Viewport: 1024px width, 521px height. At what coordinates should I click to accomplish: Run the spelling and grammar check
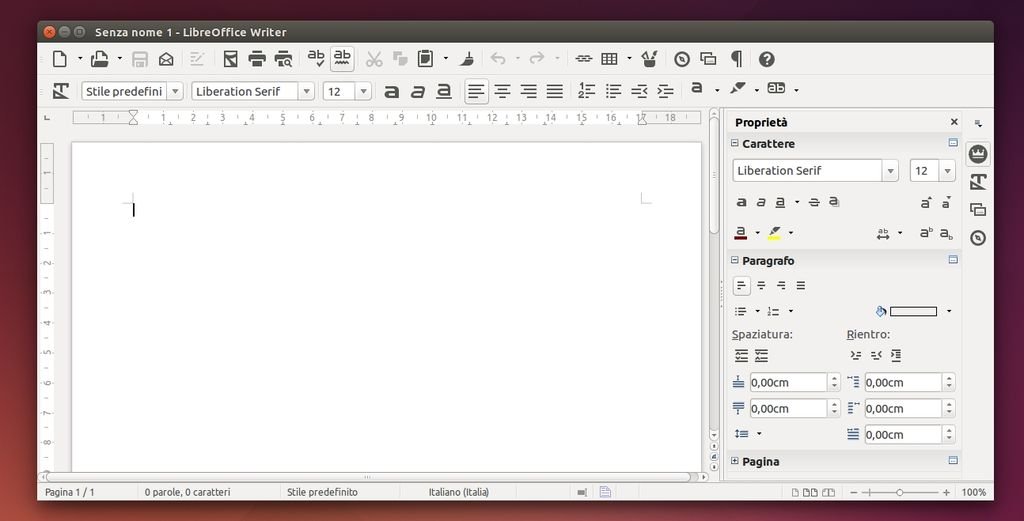click(x=316, y=59)
